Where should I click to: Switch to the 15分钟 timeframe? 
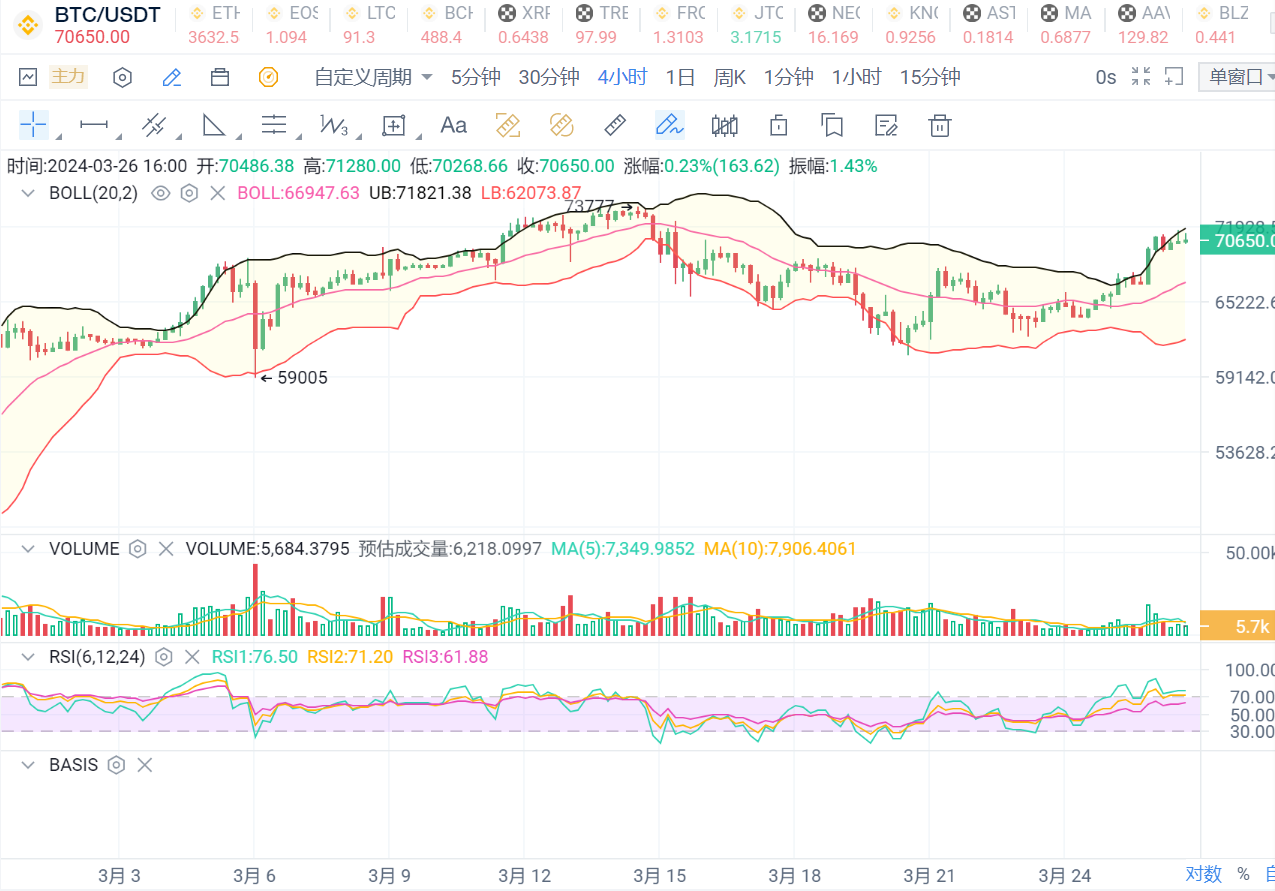click(929, 77)
